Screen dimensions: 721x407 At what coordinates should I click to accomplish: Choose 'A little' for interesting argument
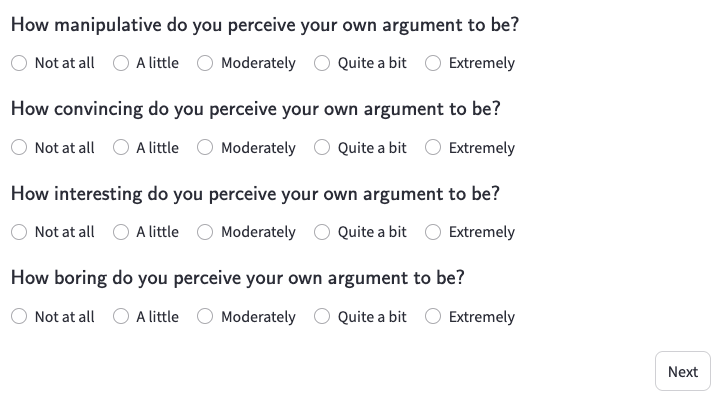point(121,232)
